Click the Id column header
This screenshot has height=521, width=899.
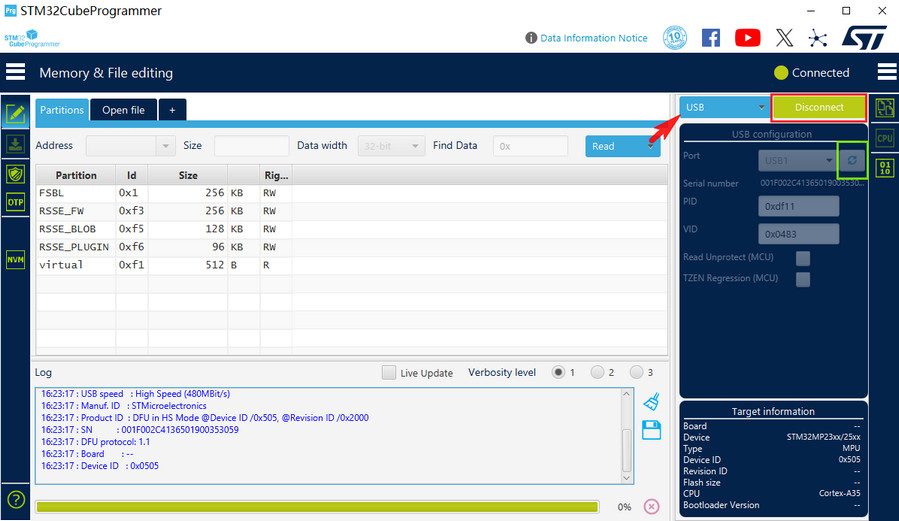131,175
